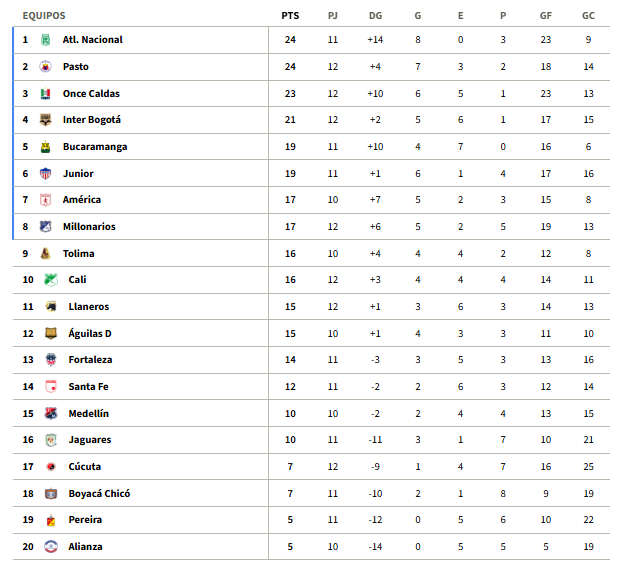This screenshot has height=567, width=626.
Task: Click the Atl. Nacional team crest
Action: 45,40
